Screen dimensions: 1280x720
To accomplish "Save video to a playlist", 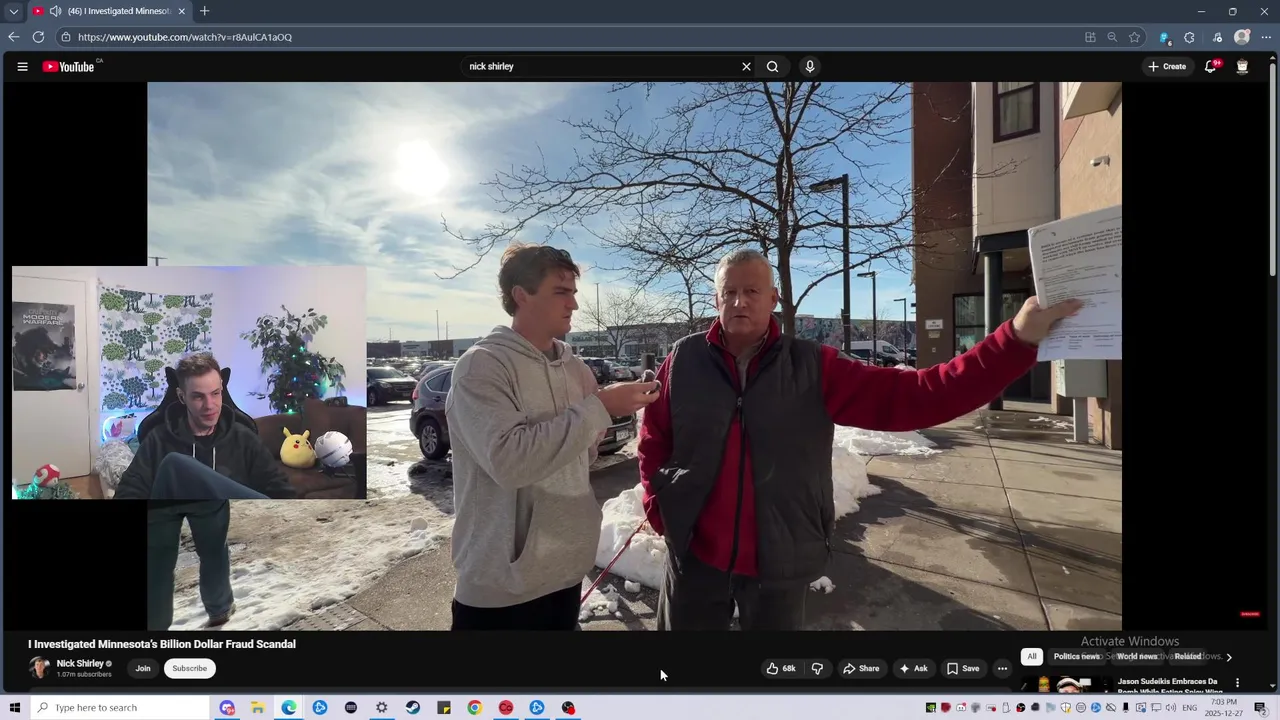I will (x=963, y=668).
